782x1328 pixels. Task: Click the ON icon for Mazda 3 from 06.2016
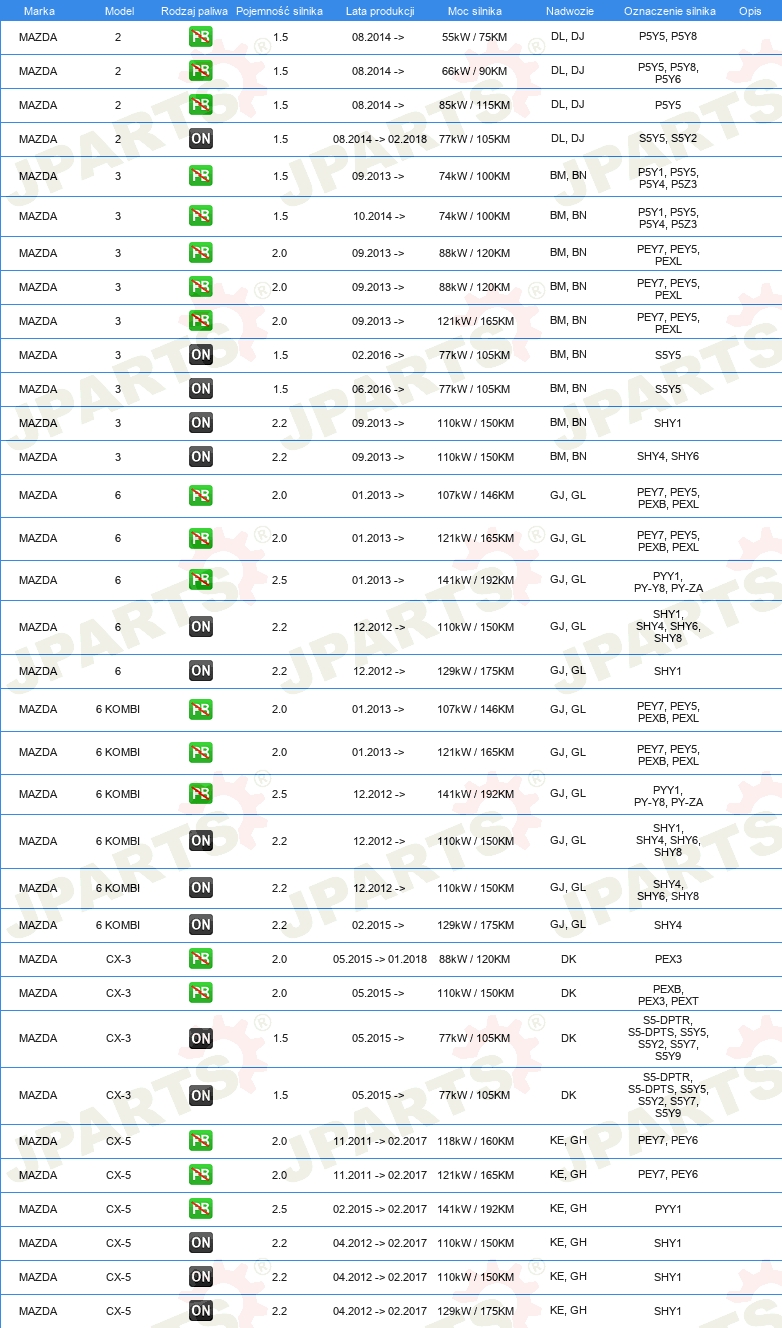click(x=201, y=389)
